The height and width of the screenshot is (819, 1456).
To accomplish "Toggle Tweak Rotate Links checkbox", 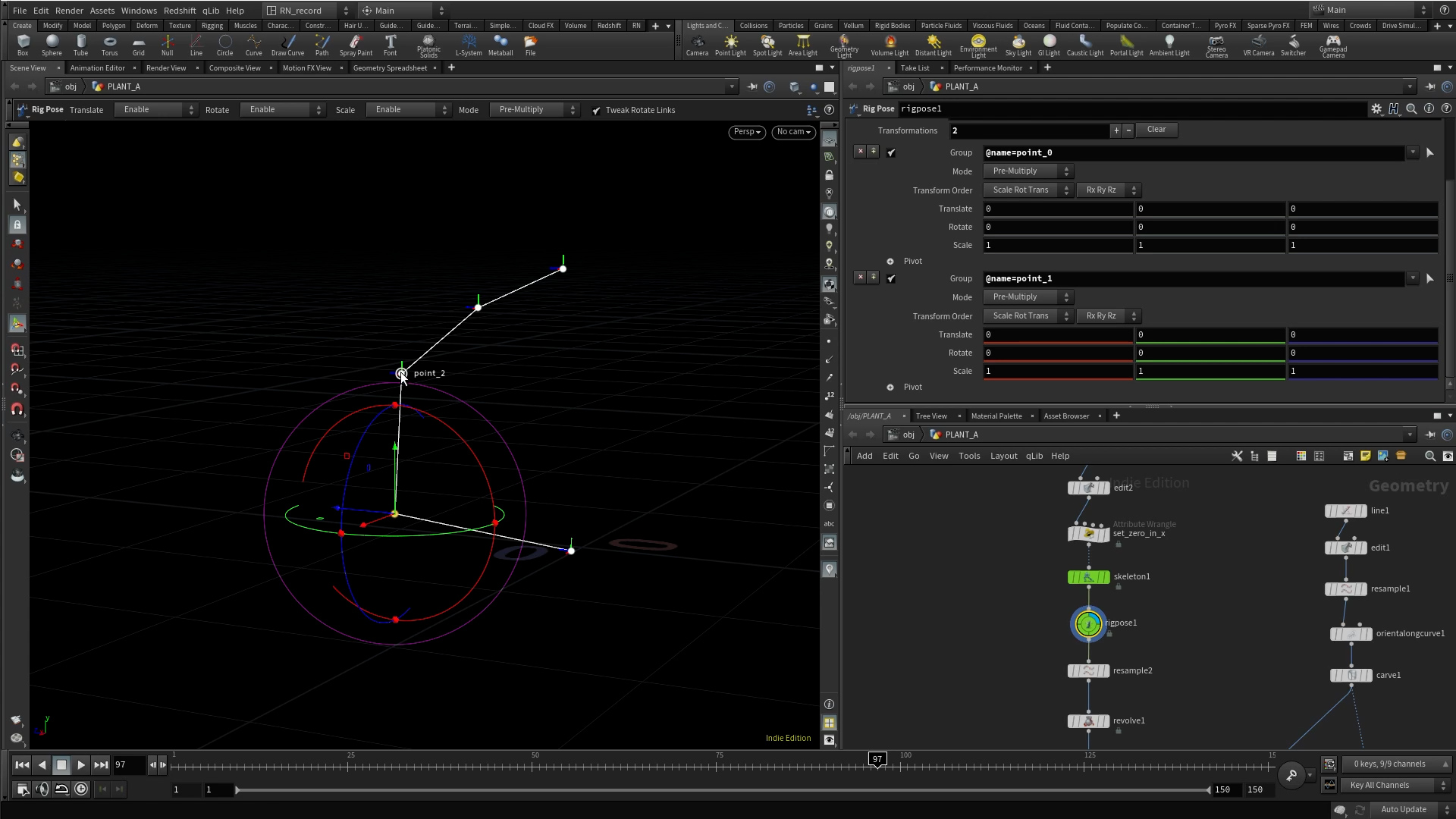I will click(x=597, y=111).
